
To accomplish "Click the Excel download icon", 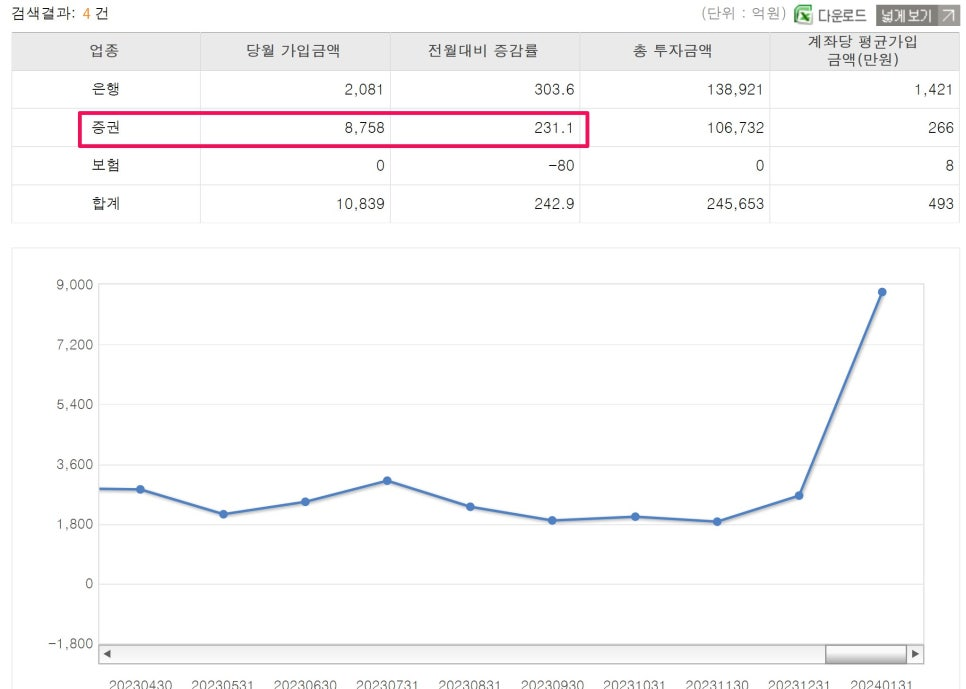I will click(803, 14).
